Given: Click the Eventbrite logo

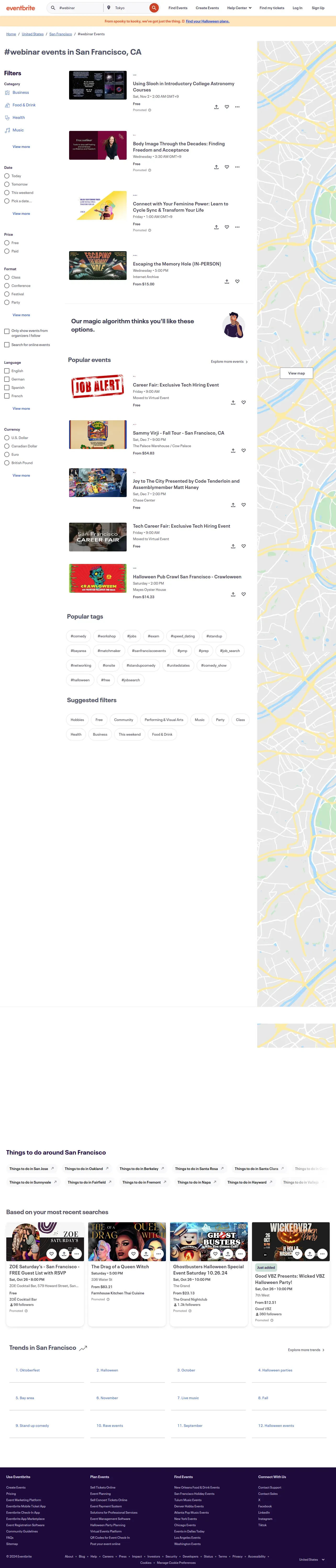Looking at the screenshot, I should click(x=21, y=8).
